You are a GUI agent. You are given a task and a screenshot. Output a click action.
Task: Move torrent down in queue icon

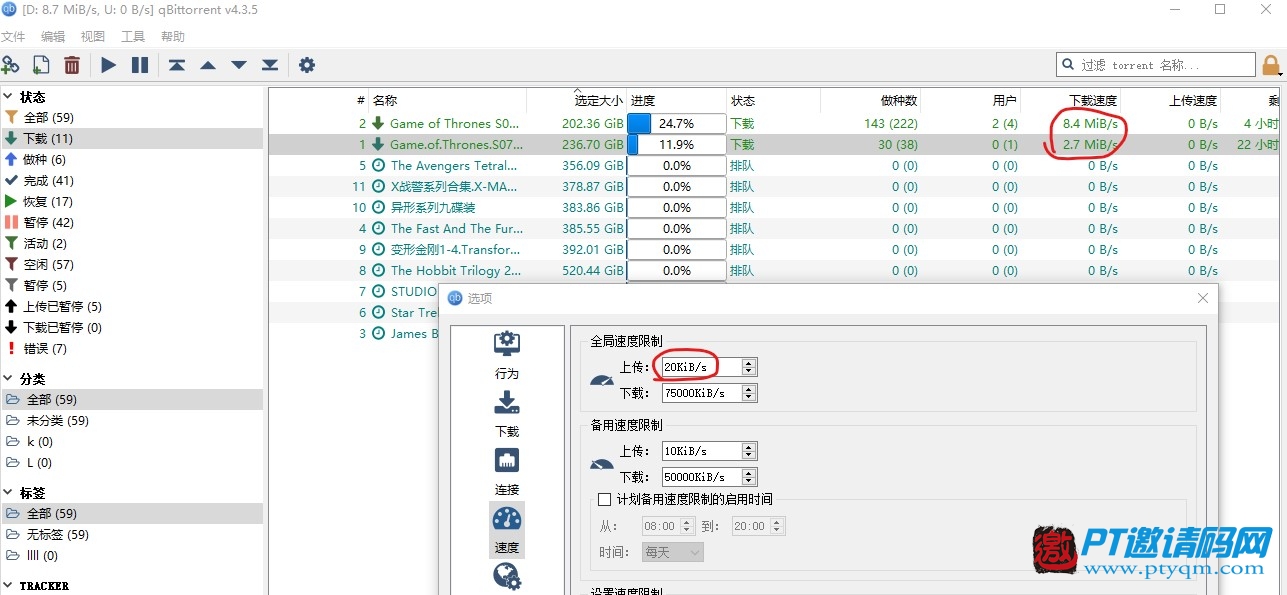(239, 65)
